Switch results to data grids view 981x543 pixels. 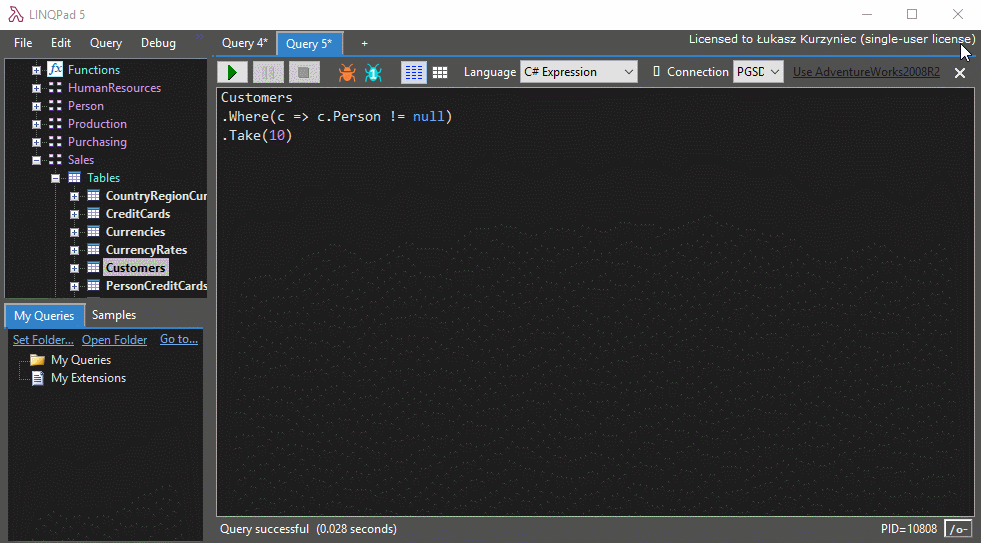[440, 73]
